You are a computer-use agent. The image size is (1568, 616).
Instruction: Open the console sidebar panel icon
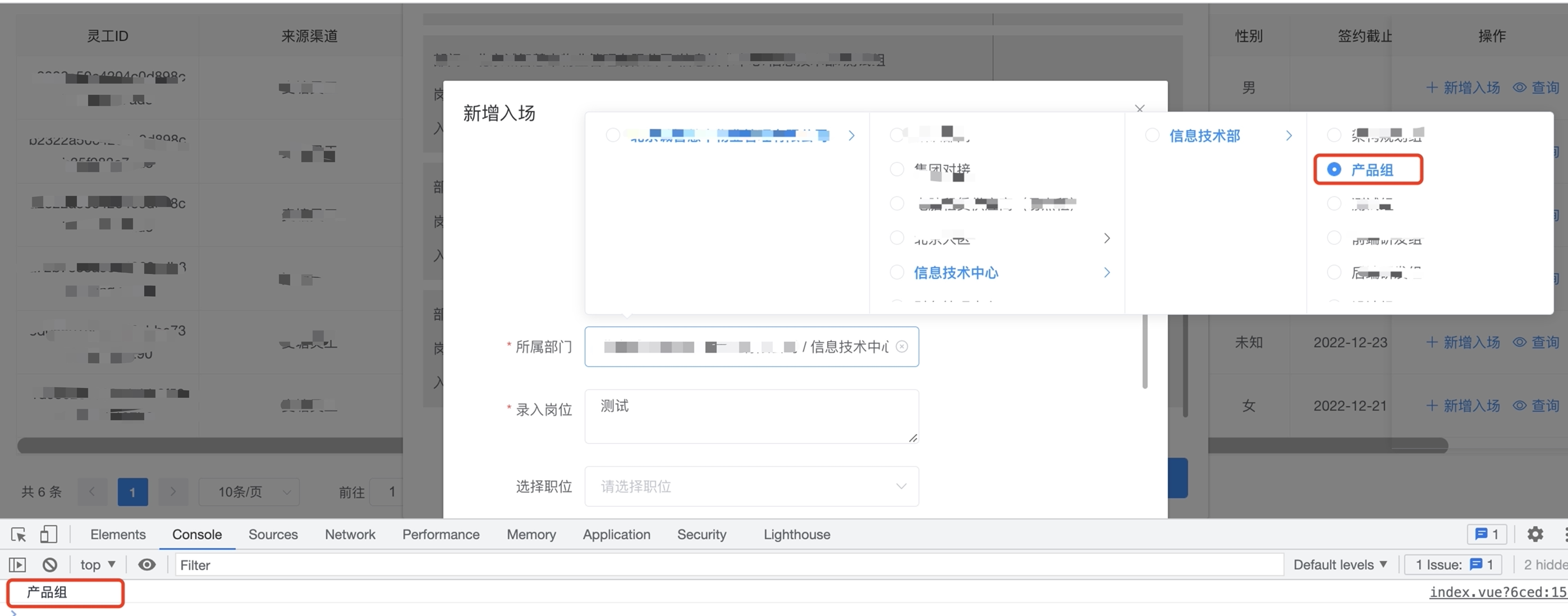pos(17,565)
